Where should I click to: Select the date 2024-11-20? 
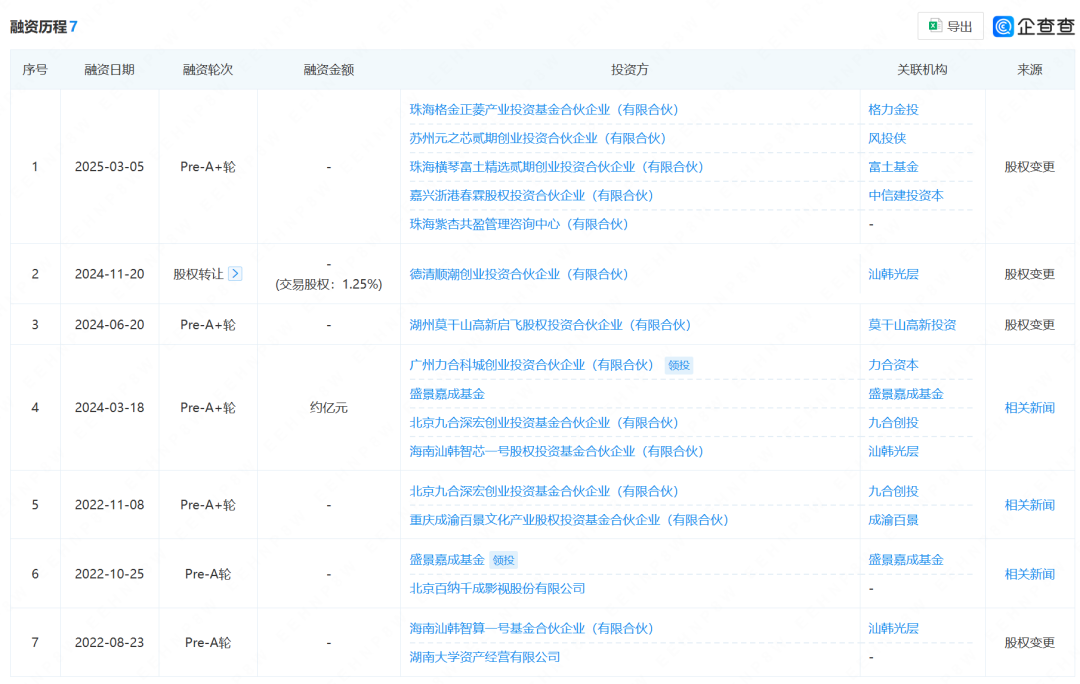point(110,274)
